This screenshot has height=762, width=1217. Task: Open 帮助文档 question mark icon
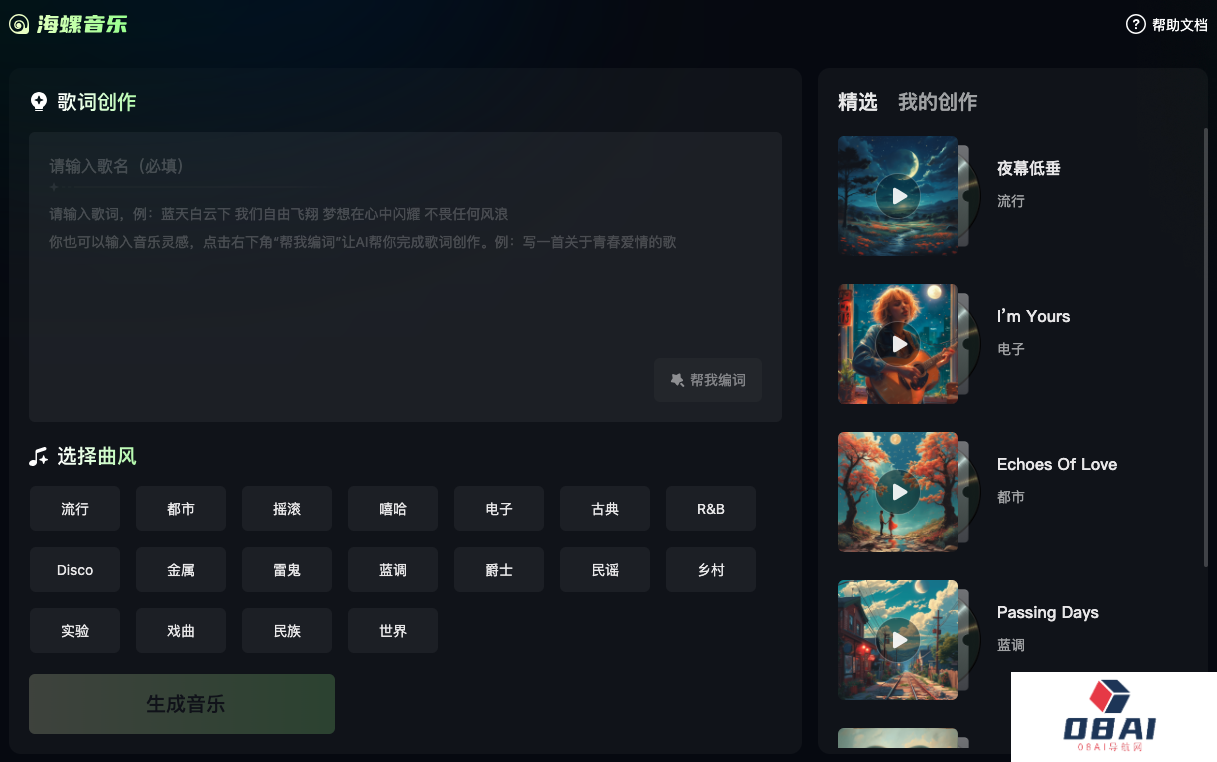[1136, 24]
